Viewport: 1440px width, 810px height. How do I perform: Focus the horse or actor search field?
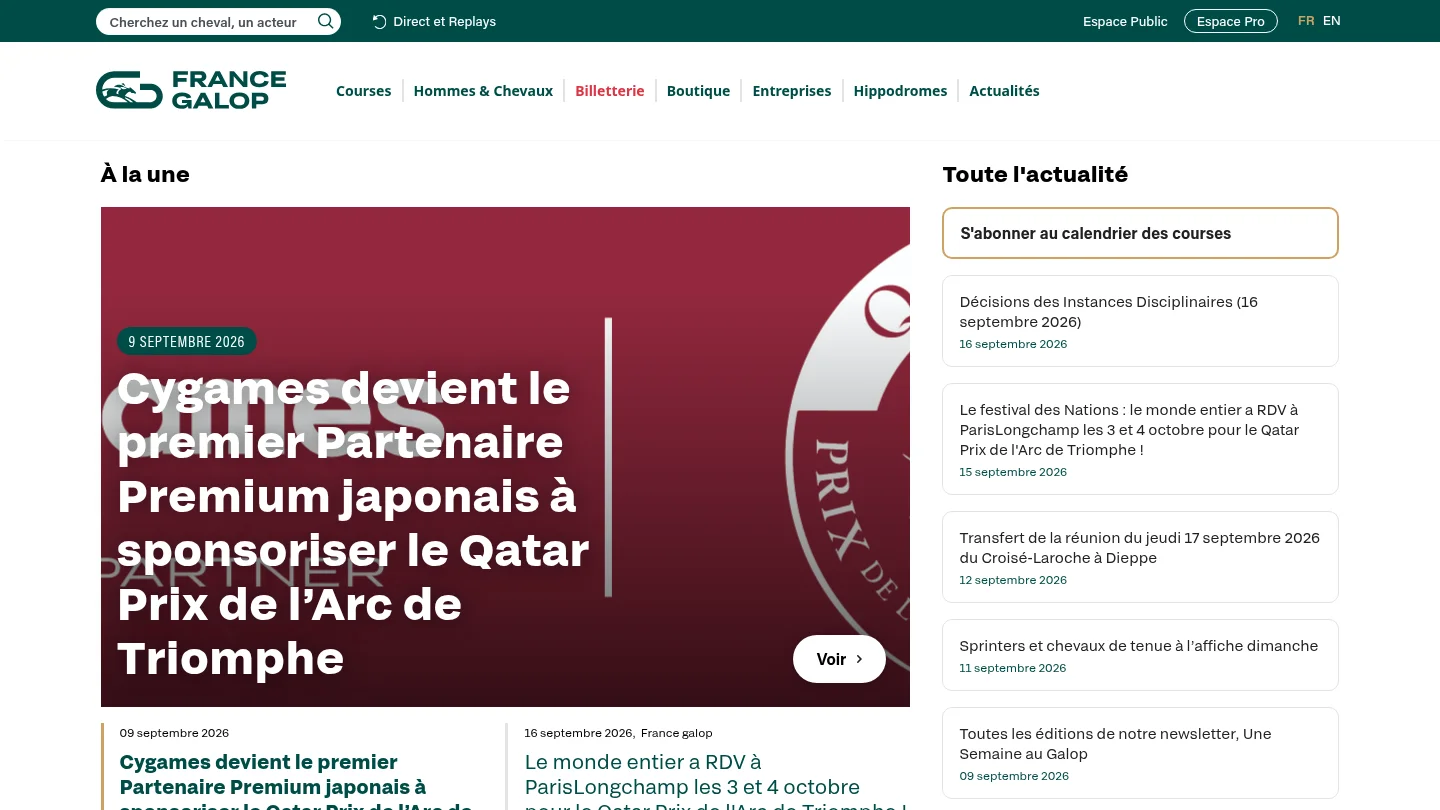coord(218,22)
